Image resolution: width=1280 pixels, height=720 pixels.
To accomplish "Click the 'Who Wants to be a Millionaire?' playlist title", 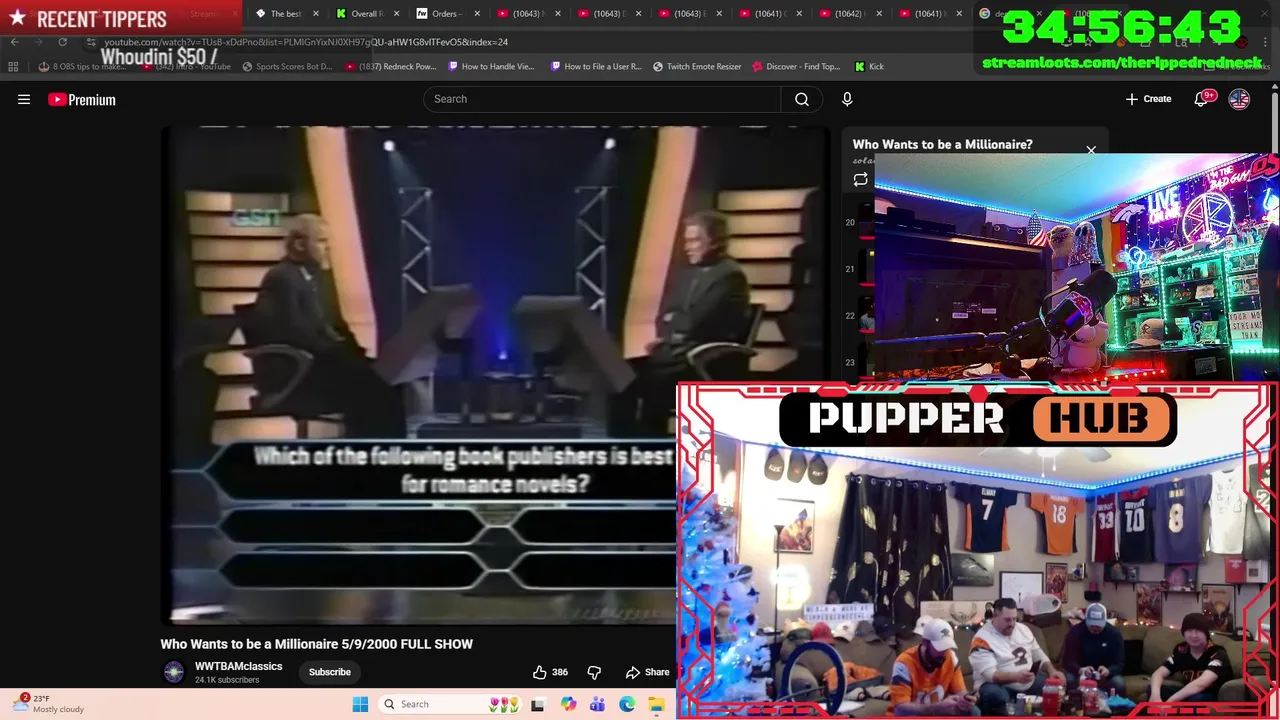I will [942, 144].
